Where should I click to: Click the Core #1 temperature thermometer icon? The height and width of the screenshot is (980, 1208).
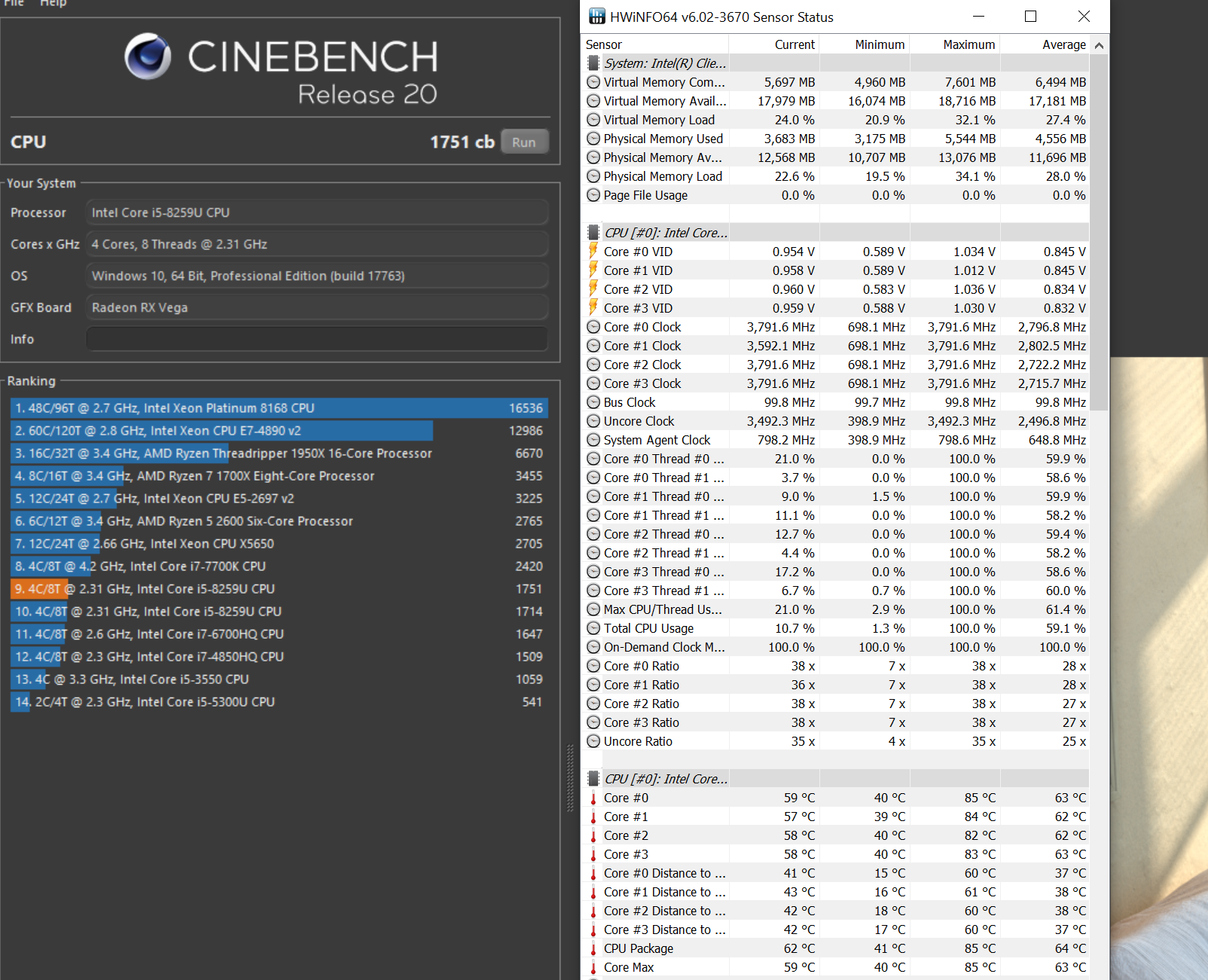pos(593,817)
